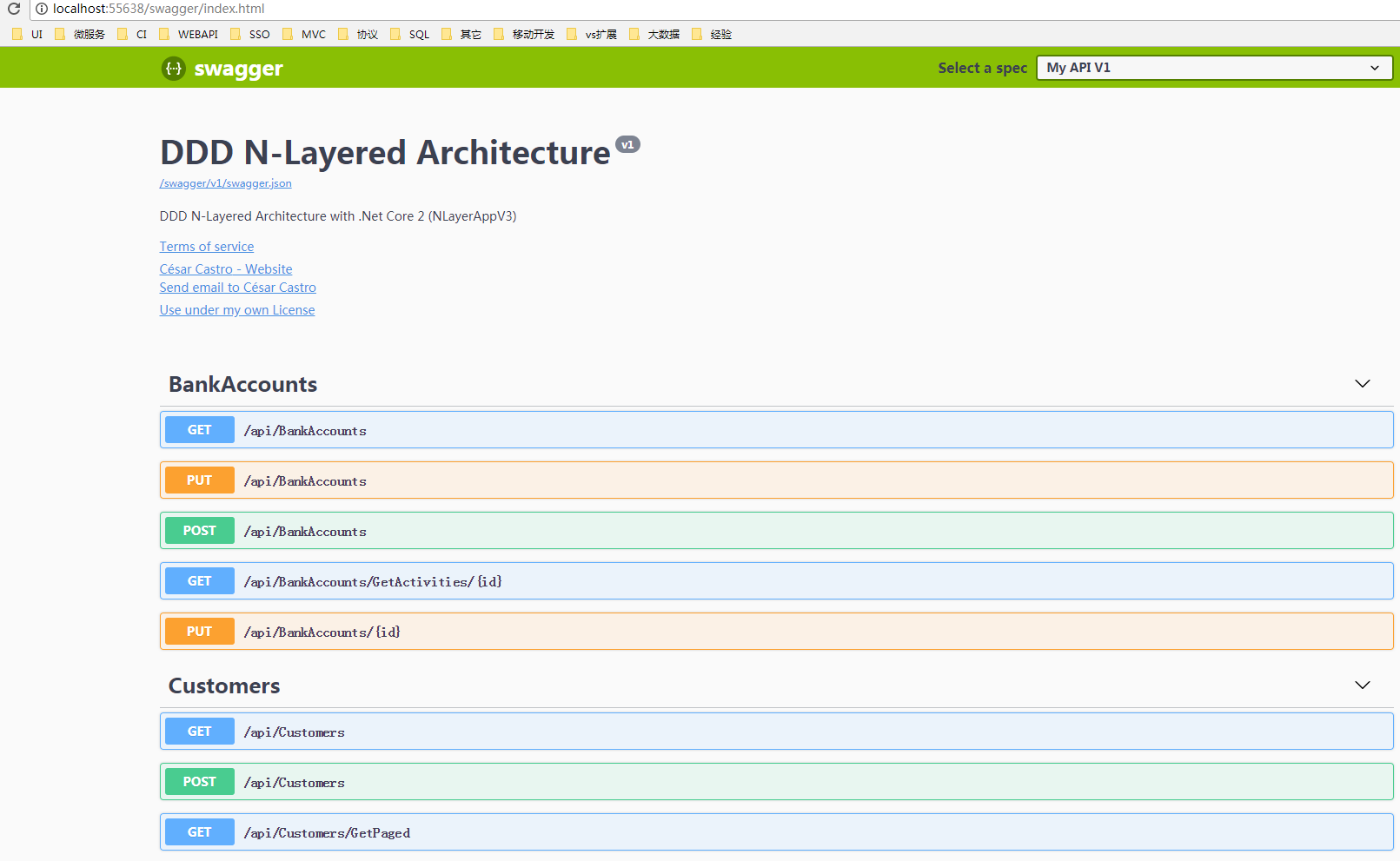The height and width of the screenshot is (861, 1400).
Task: Open the MVC bookmark folder
Action: coord(304,35)
